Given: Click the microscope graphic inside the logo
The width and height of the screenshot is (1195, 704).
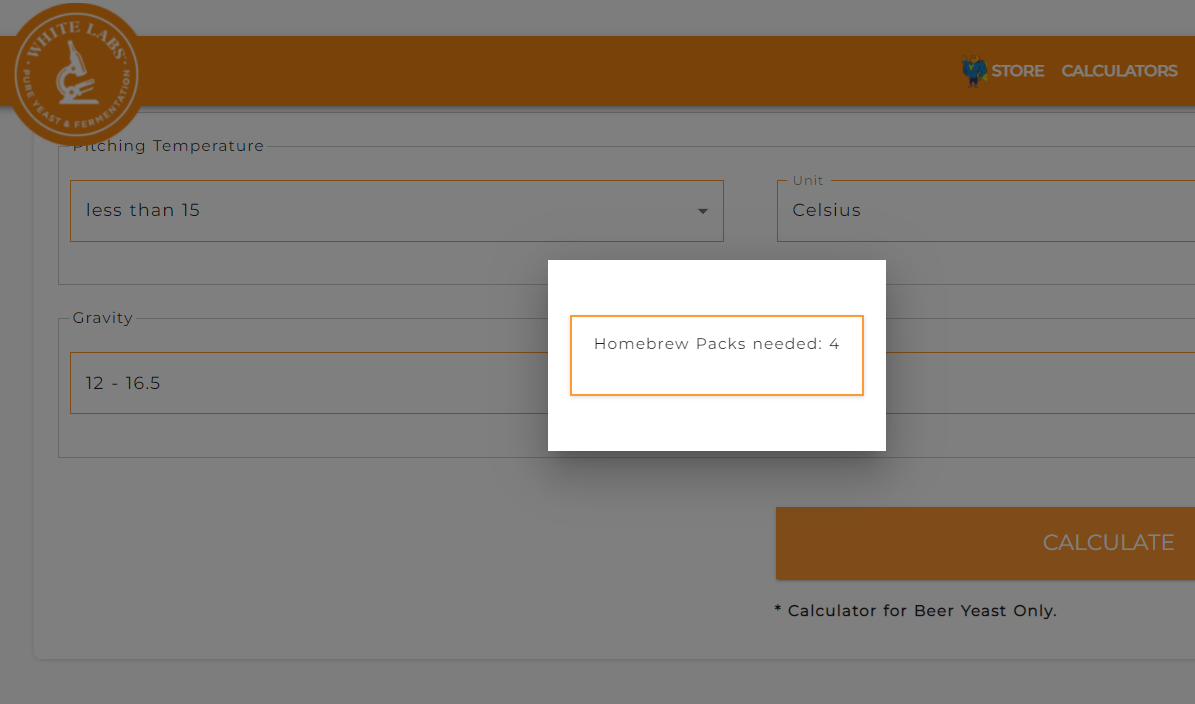Looking at the screenshot, I should (x=77, y=74).
